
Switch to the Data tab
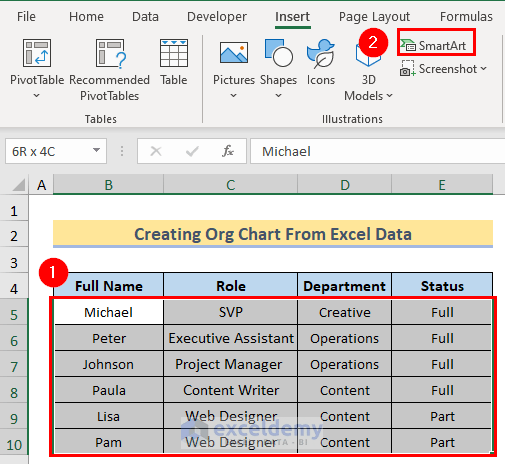pos(145,16)
